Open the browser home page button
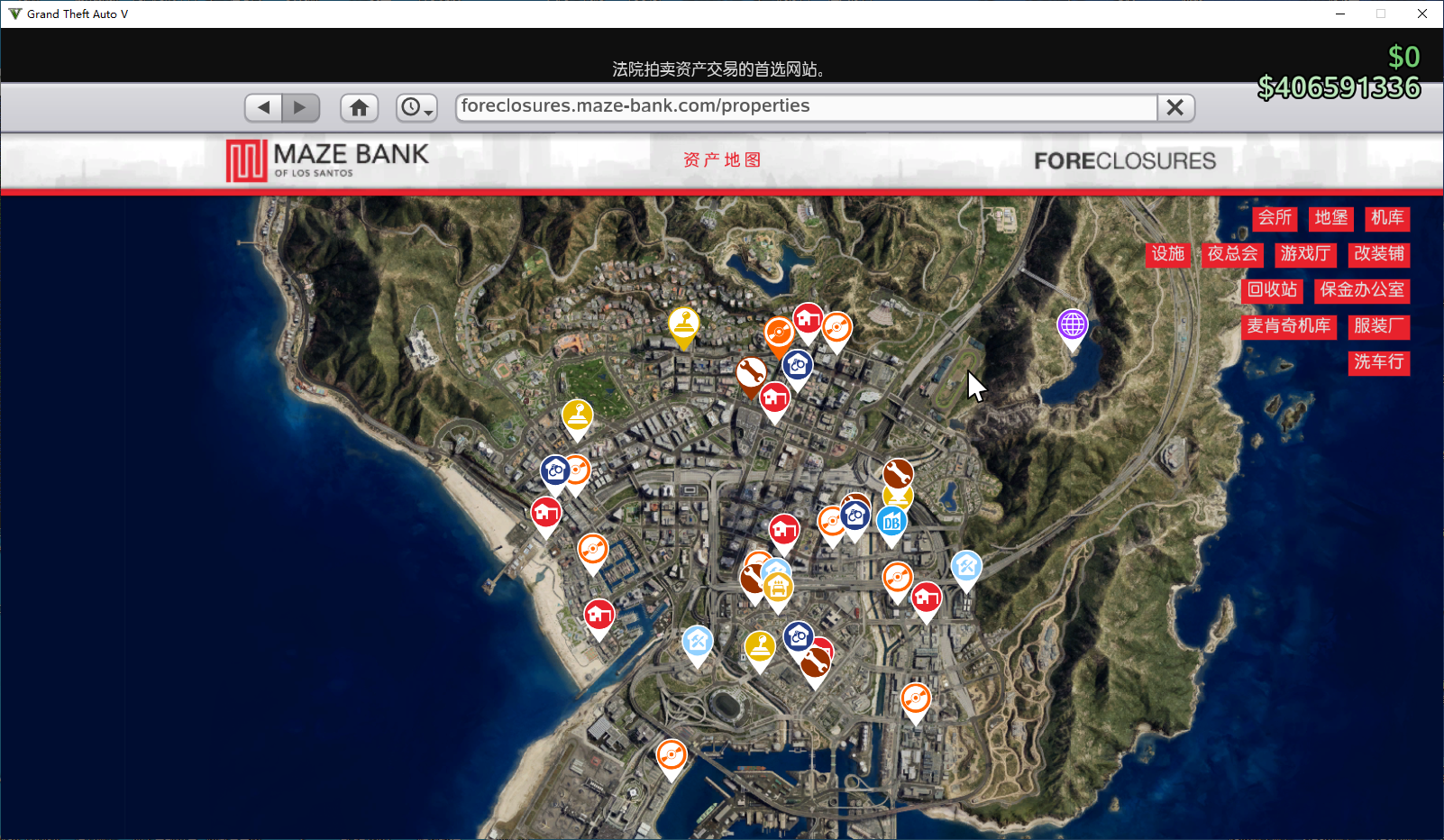The width and height of the screenshot is (1444, 840). (359, 107)
